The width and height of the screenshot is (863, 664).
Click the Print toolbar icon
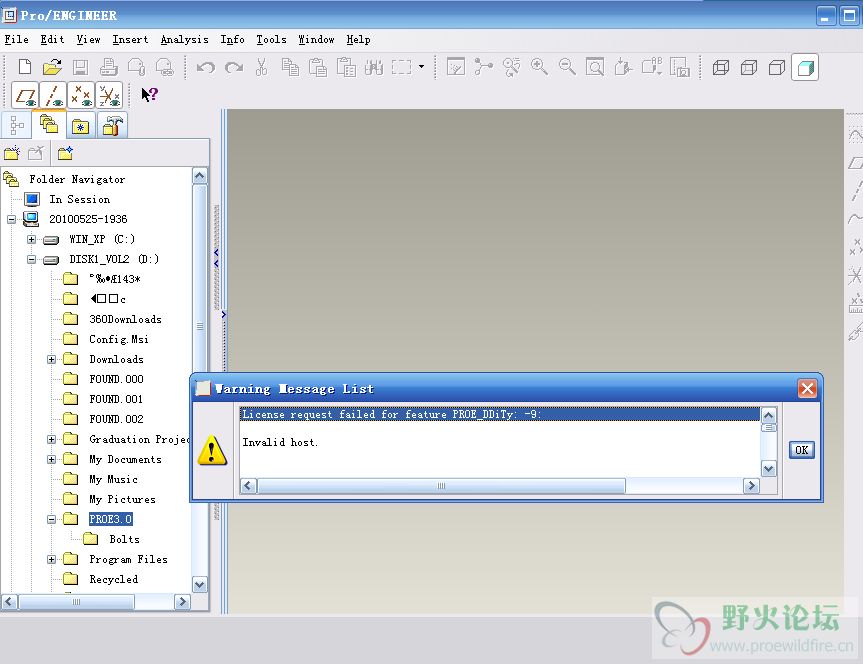tap(108, 67)
